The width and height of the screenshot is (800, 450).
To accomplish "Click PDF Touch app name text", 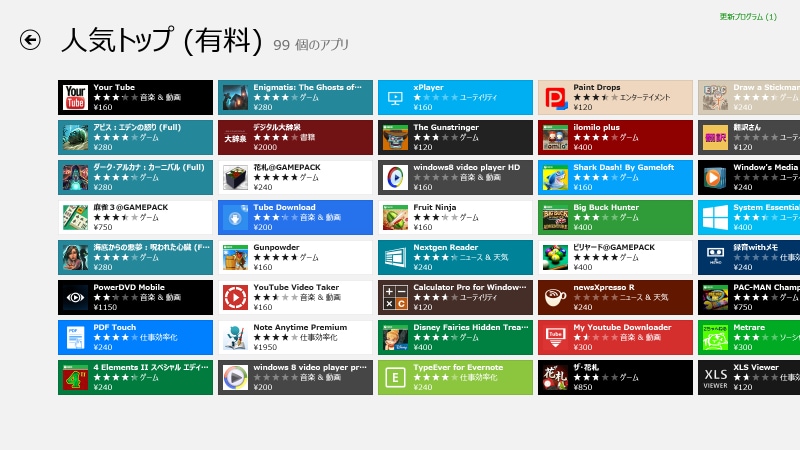I will (x=114, y=327).
